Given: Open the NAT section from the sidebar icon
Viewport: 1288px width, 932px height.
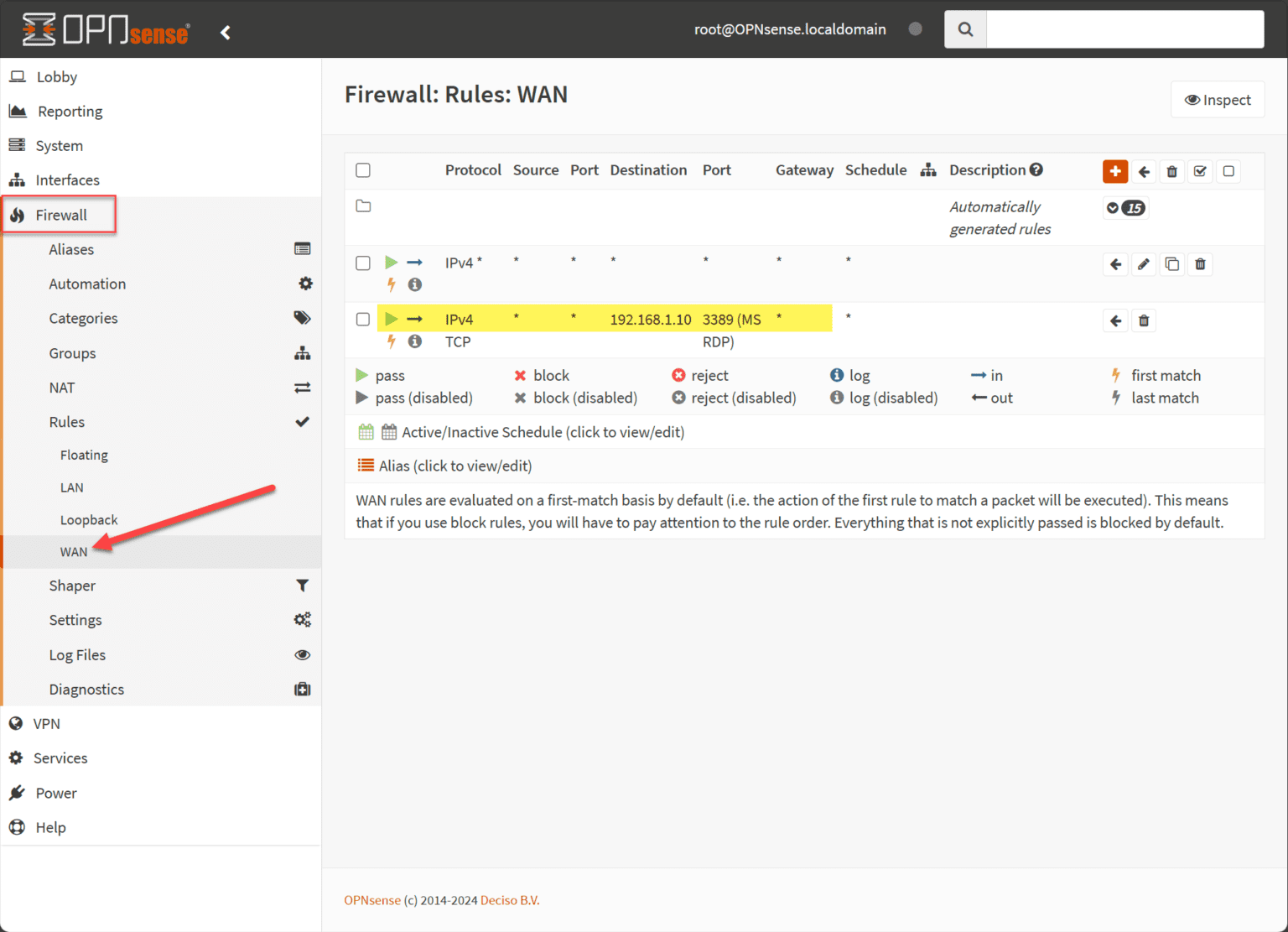Looking at the screenshot, I should [303, 387].
